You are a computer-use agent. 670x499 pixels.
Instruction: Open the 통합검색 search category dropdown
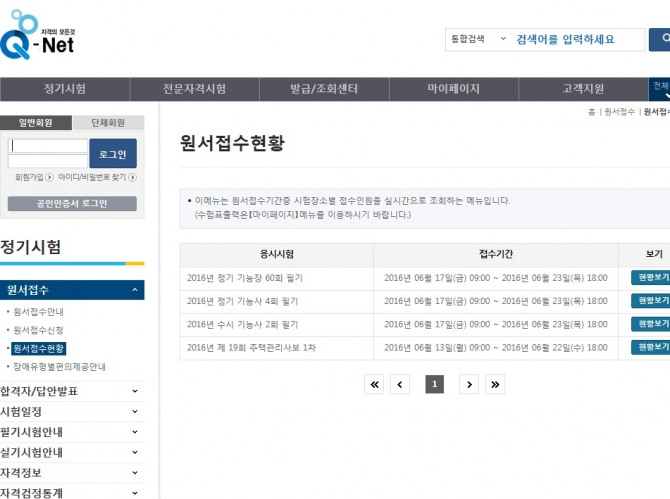click(478, 39)
